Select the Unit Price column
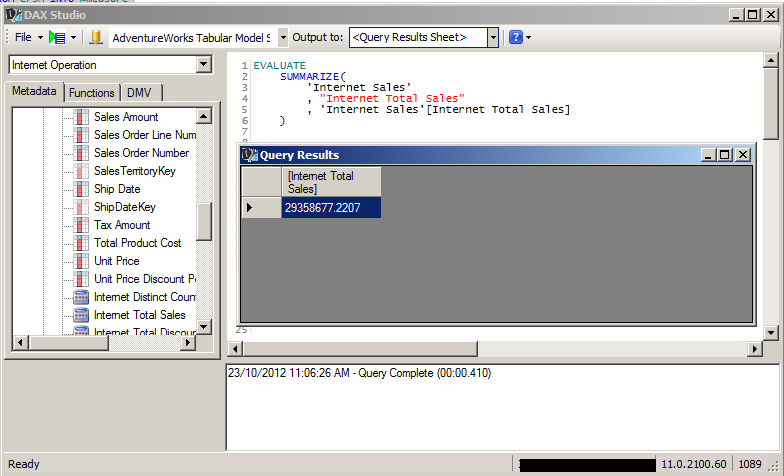The height and width of the screenshot is (476, 784). click(116, 261)
